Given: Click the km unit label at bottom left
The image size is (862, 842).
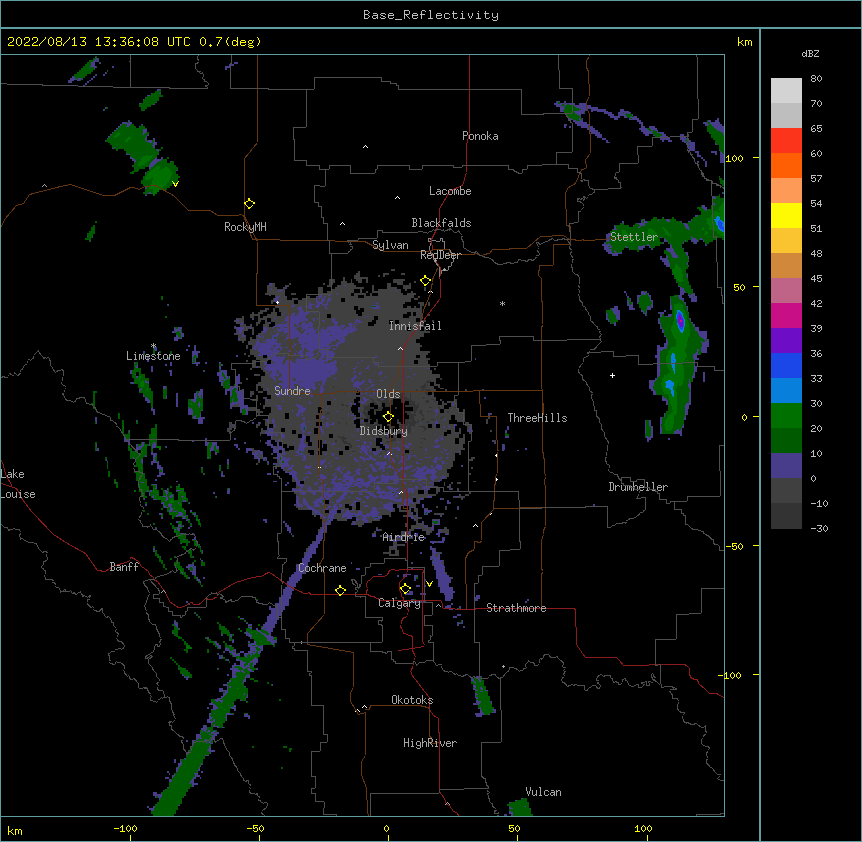Looking at the screenshot, I should pyautogui.click(x=14, y=831).
